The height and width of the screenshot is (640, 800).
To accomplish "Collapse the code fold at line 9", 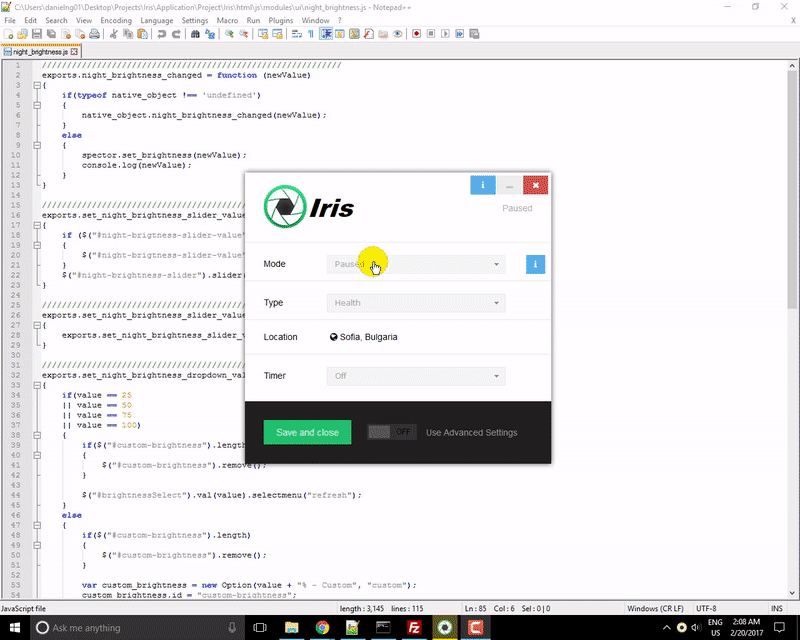I will coord(37,145).
